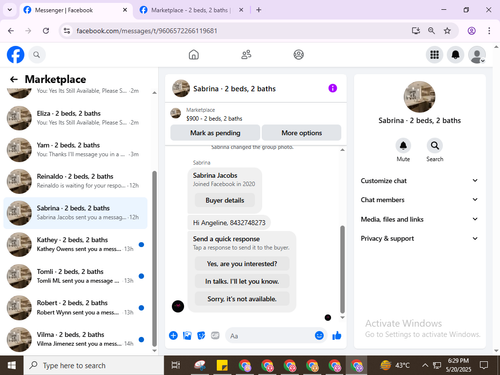Click the More options button

(x=301, y=133)
